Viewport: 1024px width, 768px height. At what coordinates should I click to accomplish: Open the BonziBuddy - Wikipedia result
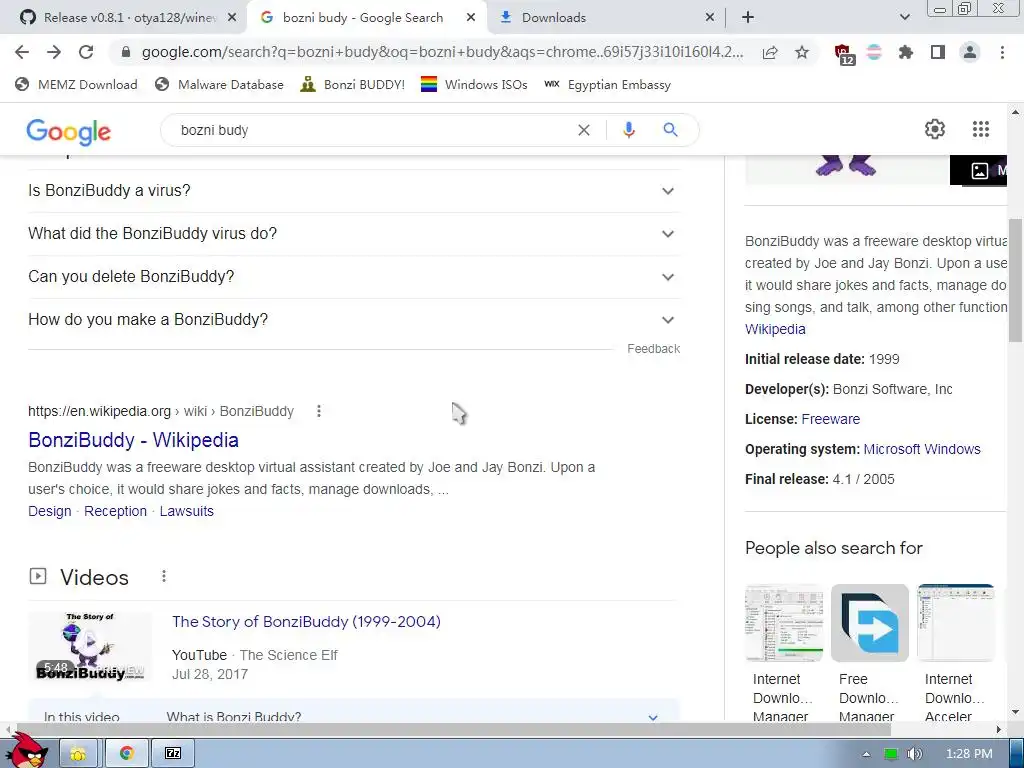(133, 440)
